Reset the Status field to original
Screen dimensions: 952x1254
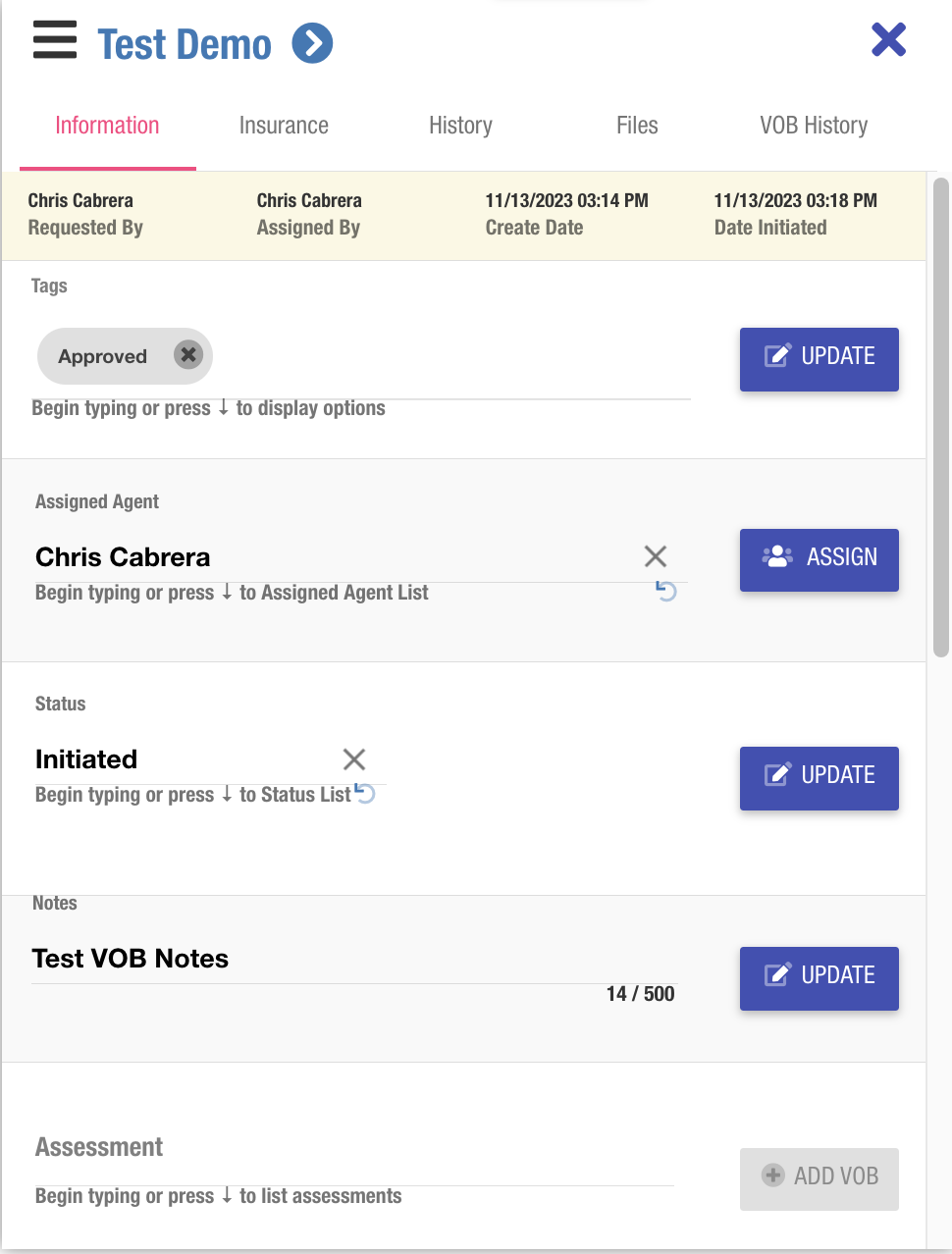[365, 793]
